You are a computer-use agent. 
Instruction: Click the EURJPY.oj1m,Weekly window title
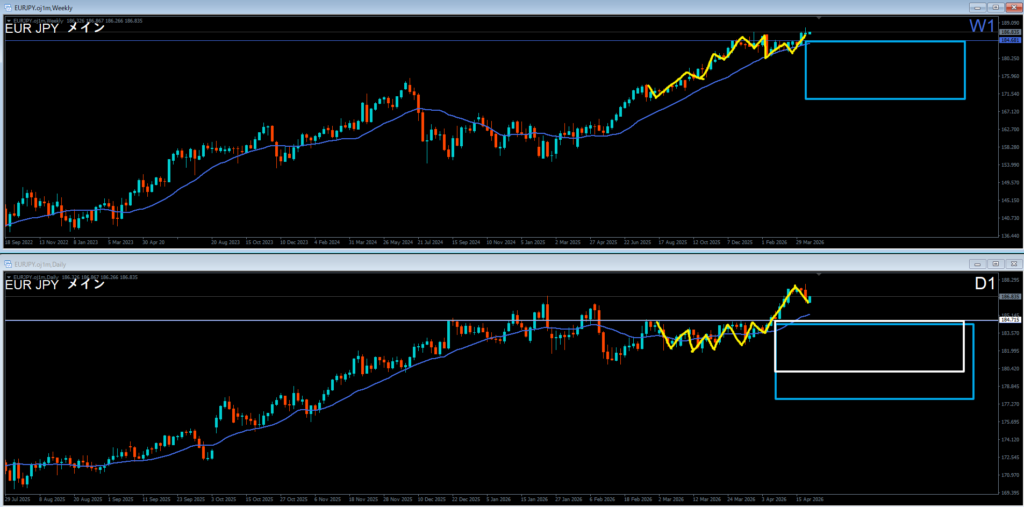[43, 8]
